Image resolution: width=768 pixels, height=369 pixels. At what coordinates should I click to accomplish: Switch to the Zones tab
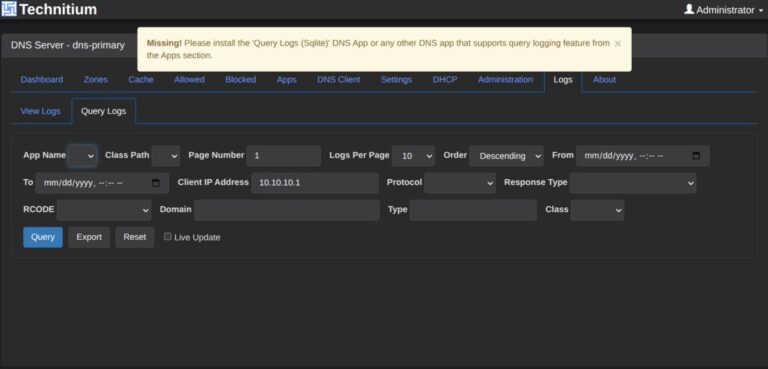[x=96, y=79]
